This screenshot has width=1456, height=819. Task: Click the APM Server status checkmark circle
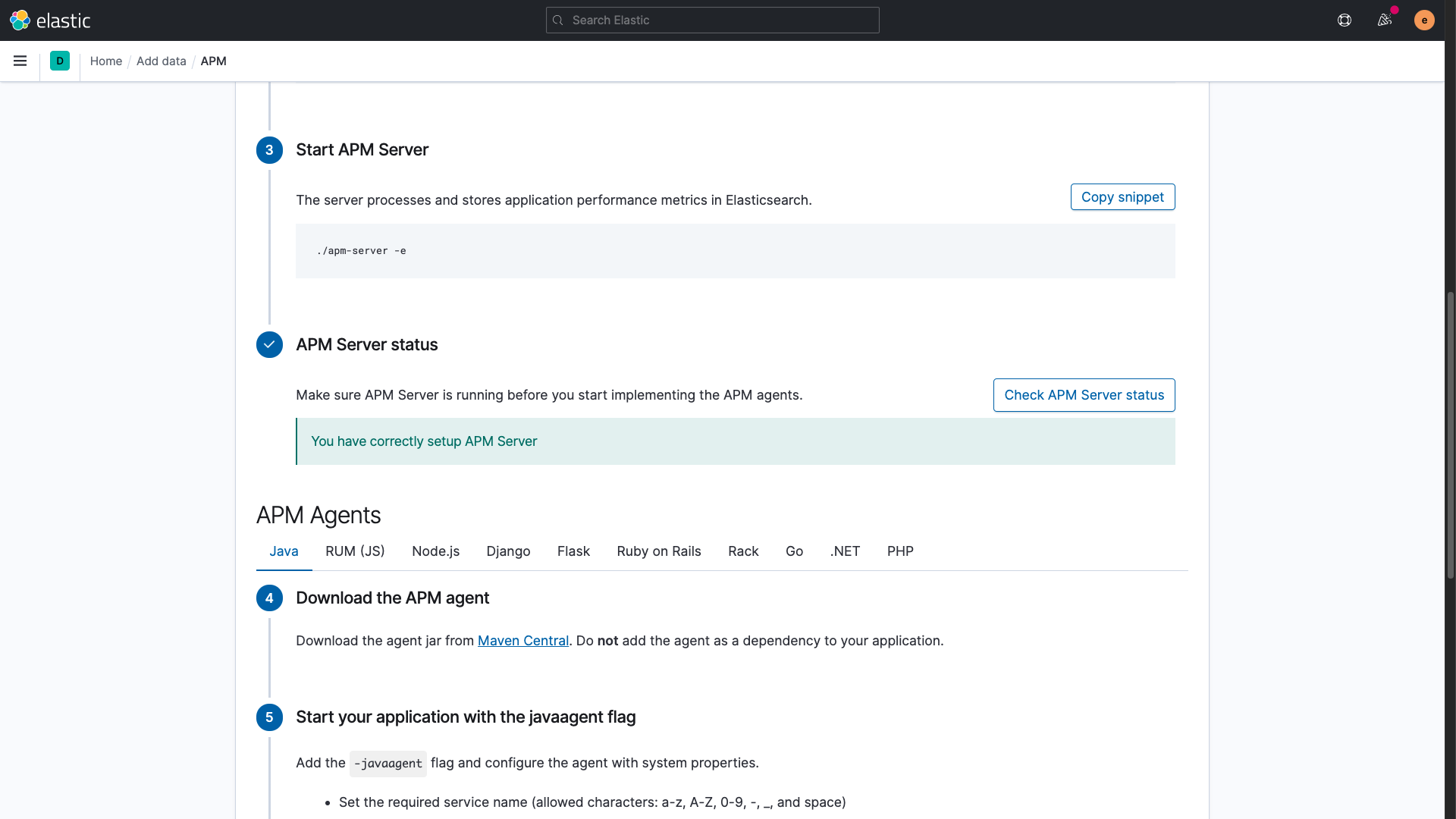[269, 344]
